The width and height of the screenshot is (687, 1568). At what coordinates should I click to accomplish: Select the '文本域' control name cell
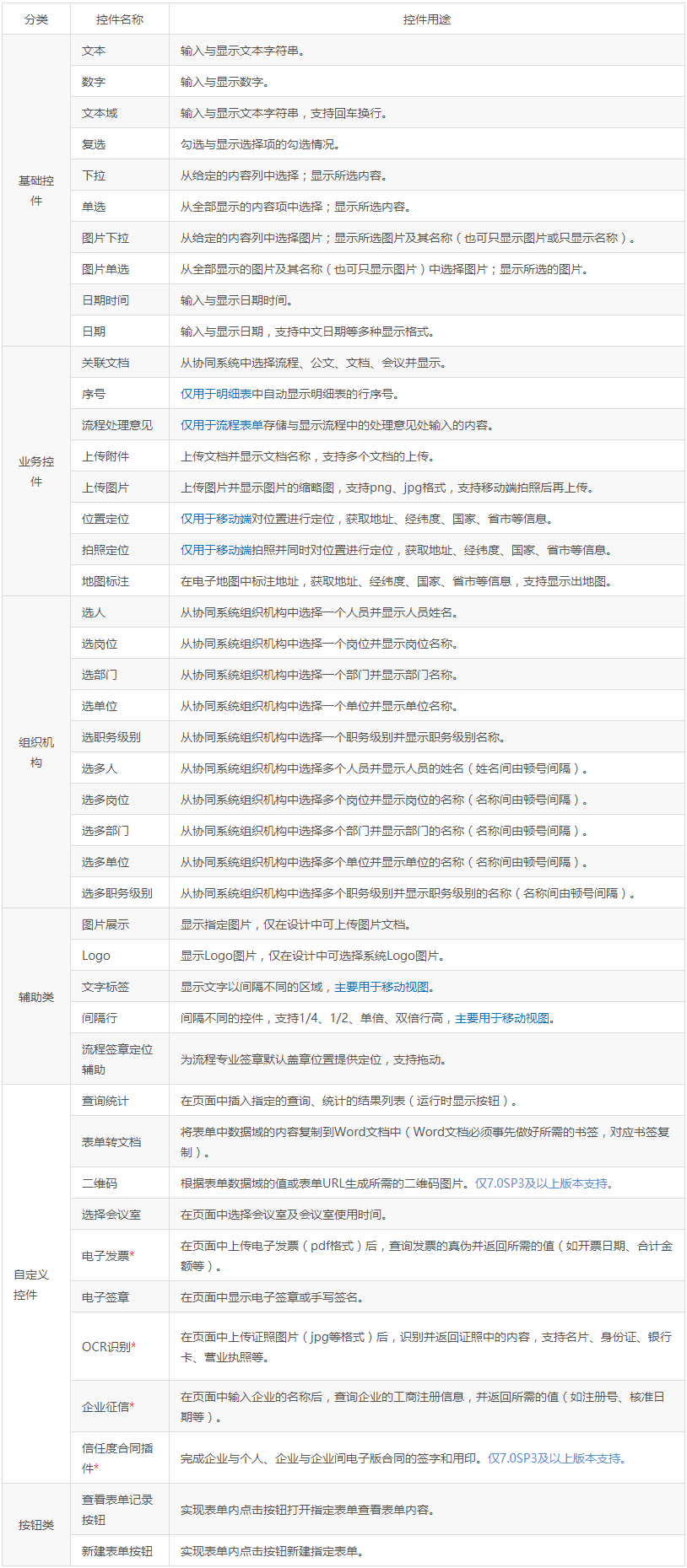[120, 113]
